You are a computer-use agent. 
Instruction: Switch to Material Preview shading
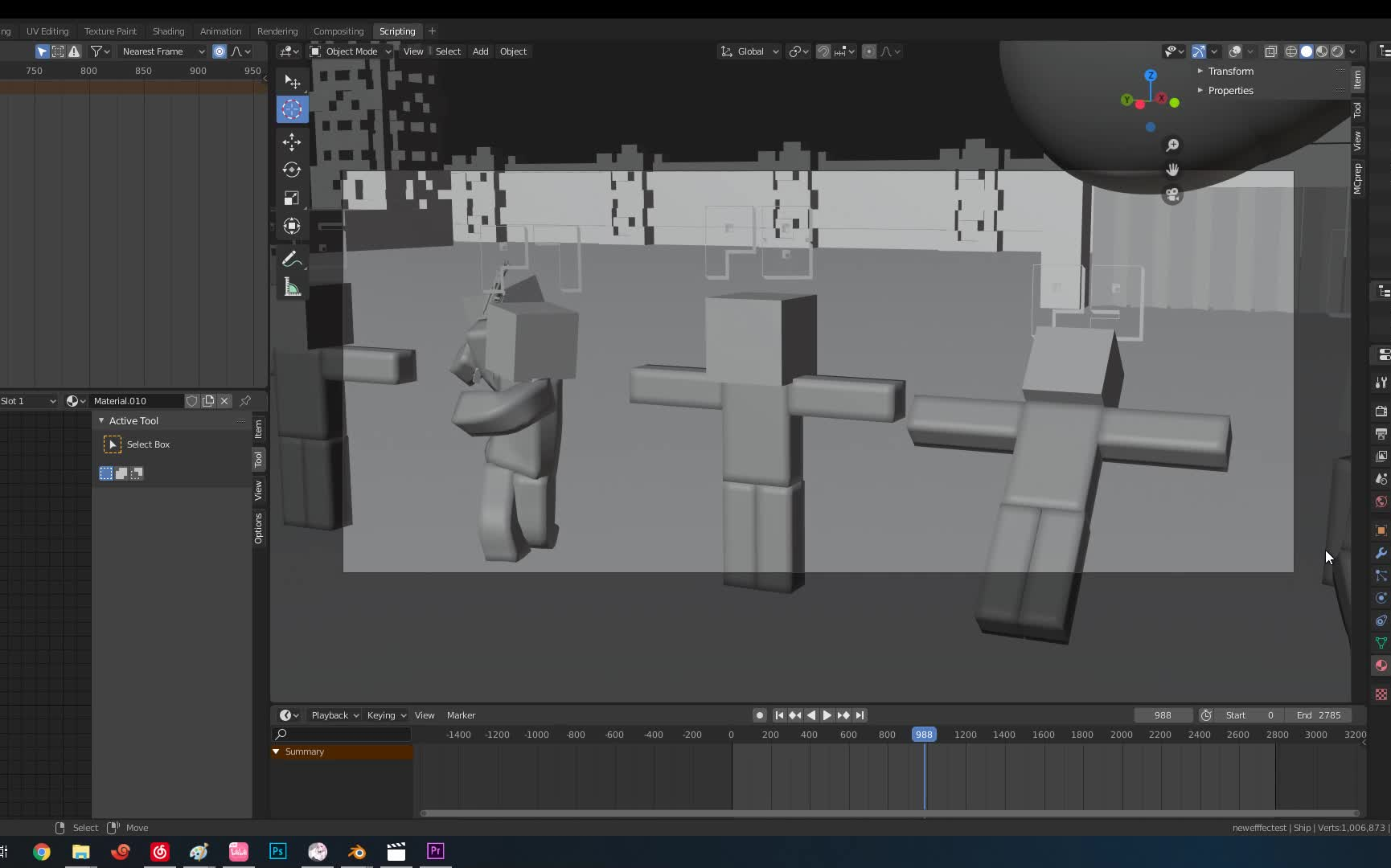click(1322, 51)
